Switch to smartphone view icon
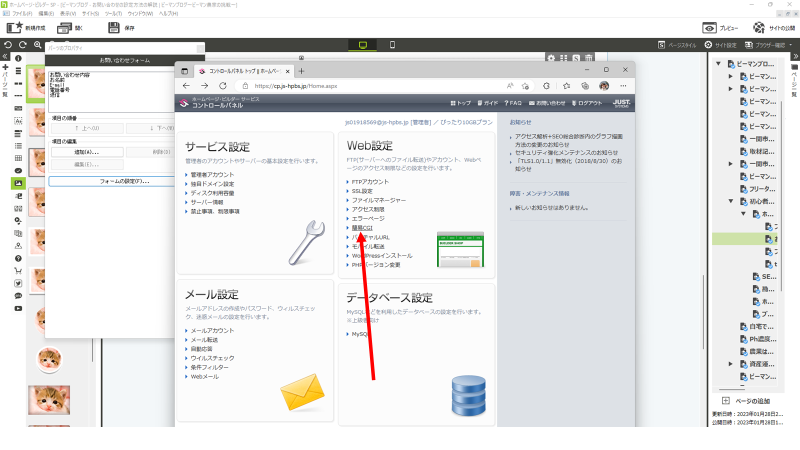This screenshot has width=800, height=450. tap(392, 45)
